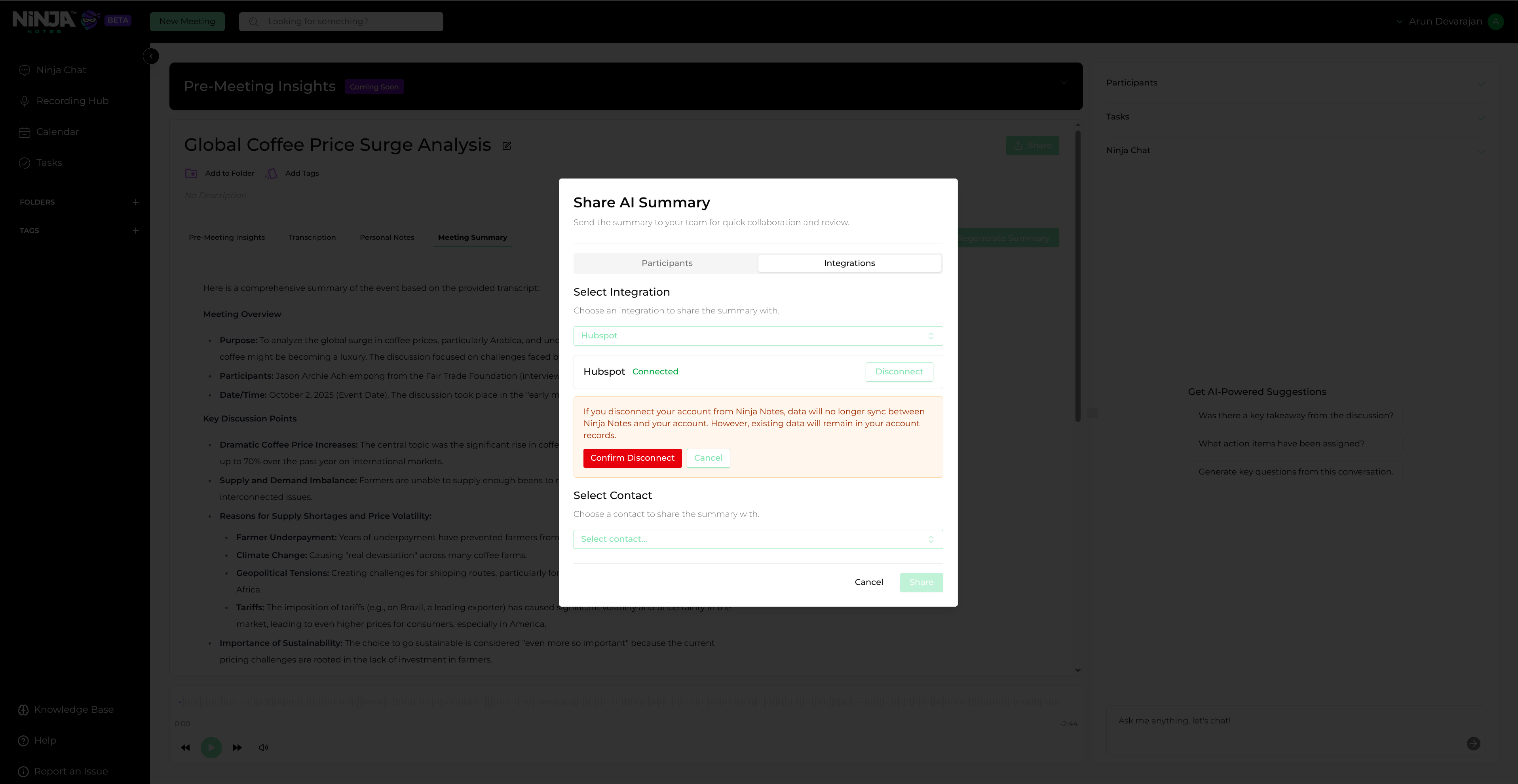This screenshot has height=784, width=1518.
Task: Collapse the sidebar with the arrow button
Action: pyautogui.click(x=151, y=56)
